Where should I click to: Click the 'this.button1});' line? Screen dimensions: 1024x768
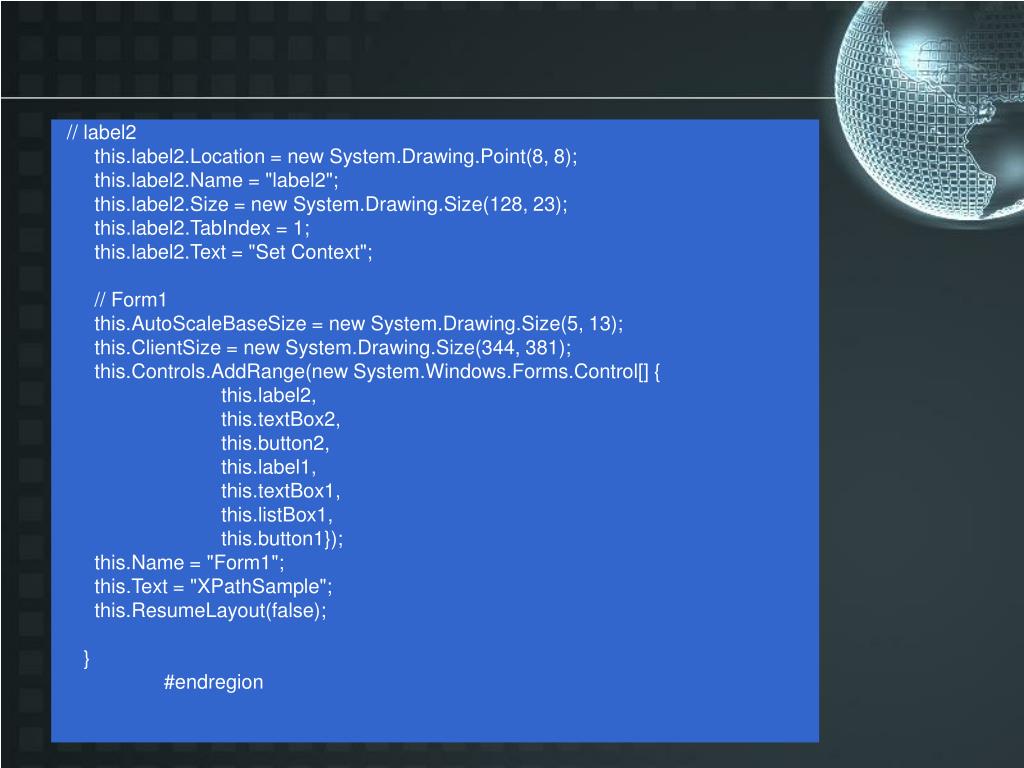coord(281,539)
